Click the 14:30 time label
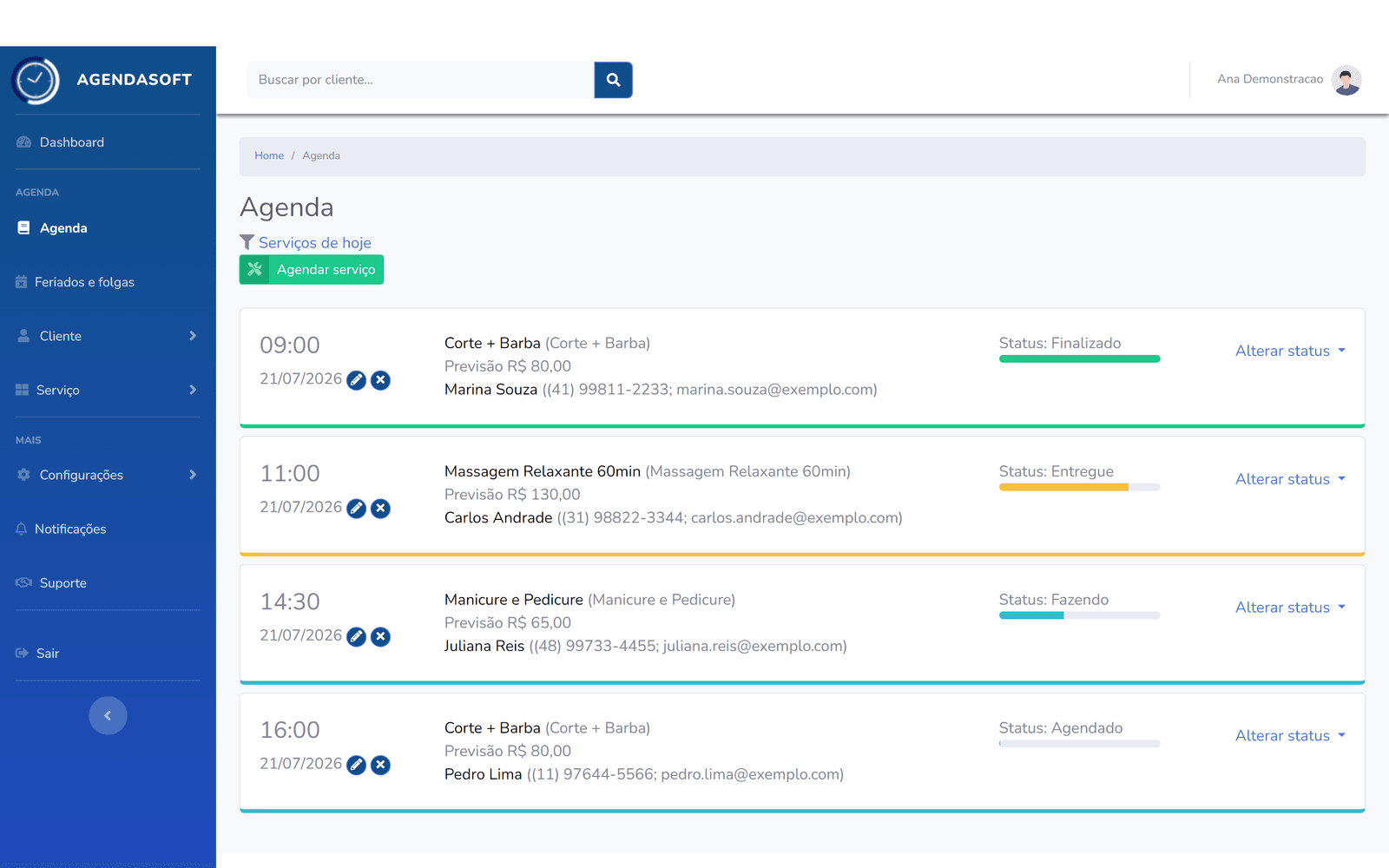1389x868 pixels. 290,602
